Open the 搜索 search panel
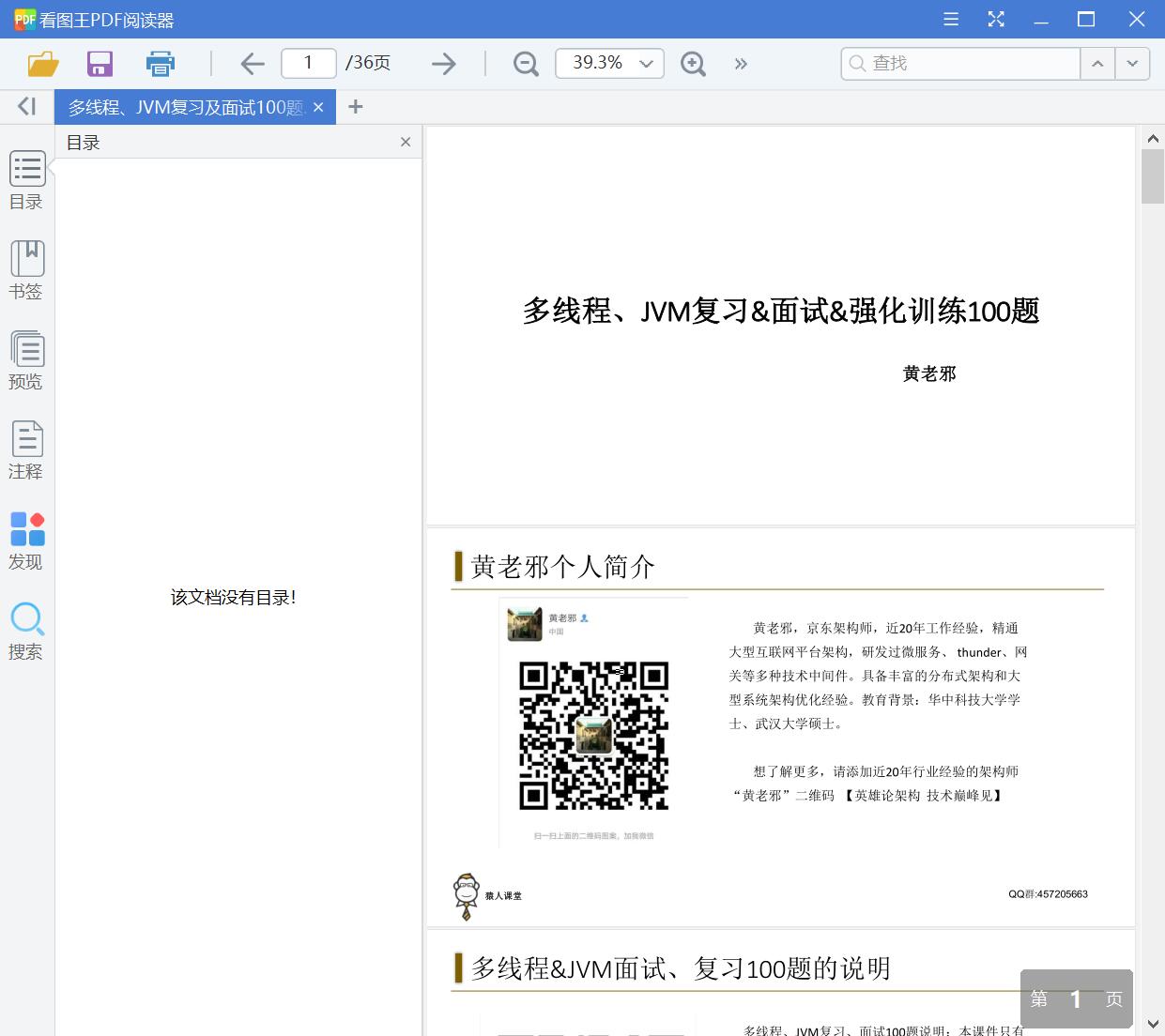 click(26, 631)
